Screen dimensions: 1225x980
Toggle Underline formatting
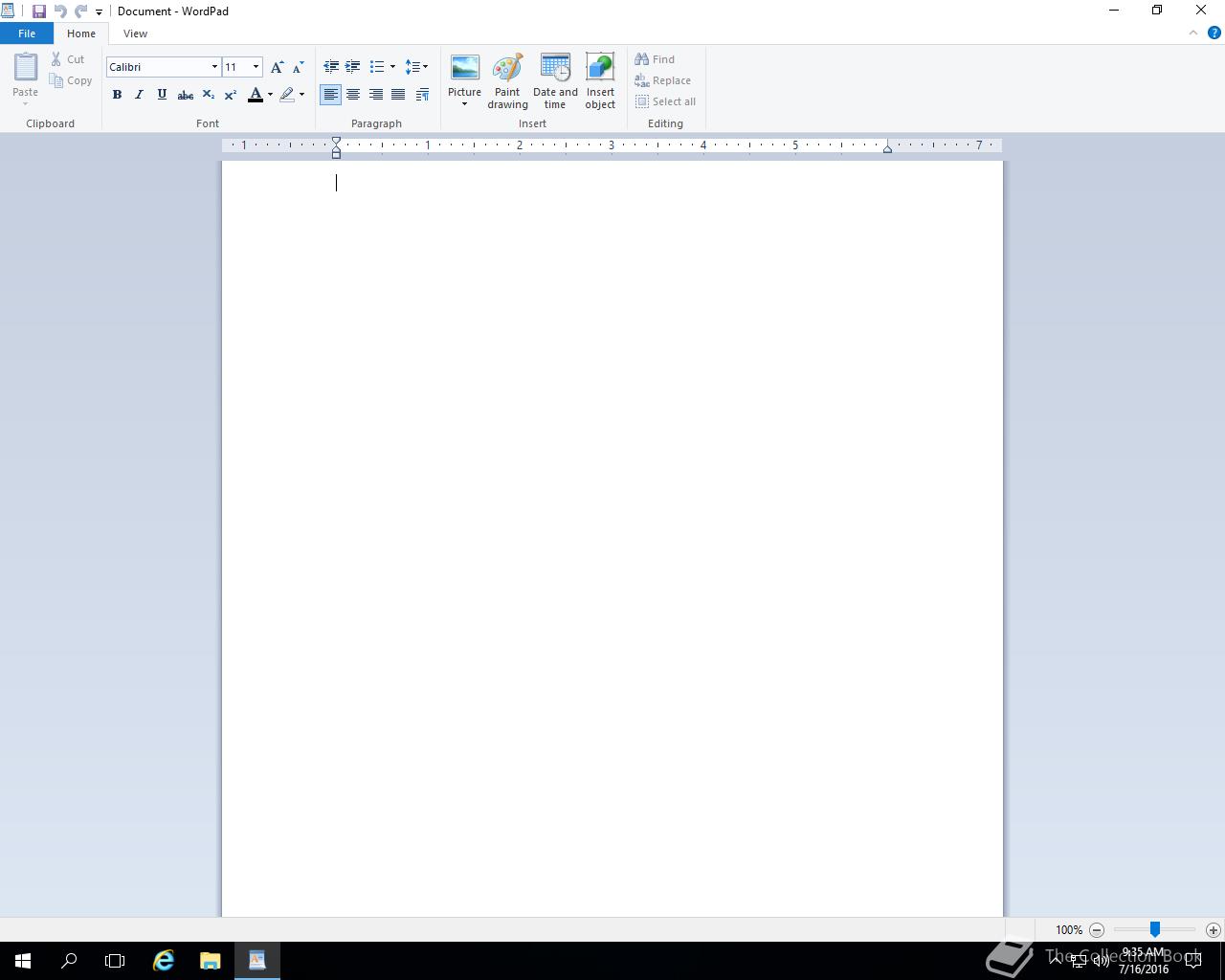point(162,95)
